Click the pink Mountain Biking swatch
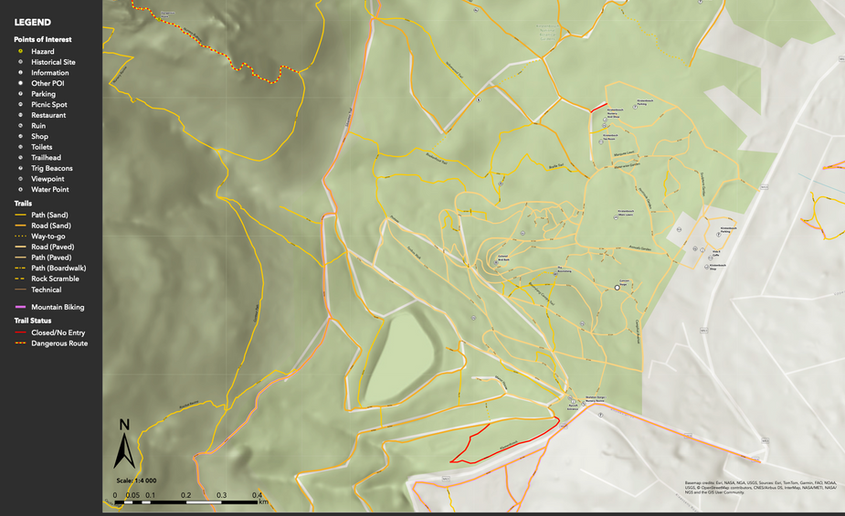Viewport: 845px width, 516px height. pyautogui.click(x=20, y=307)
